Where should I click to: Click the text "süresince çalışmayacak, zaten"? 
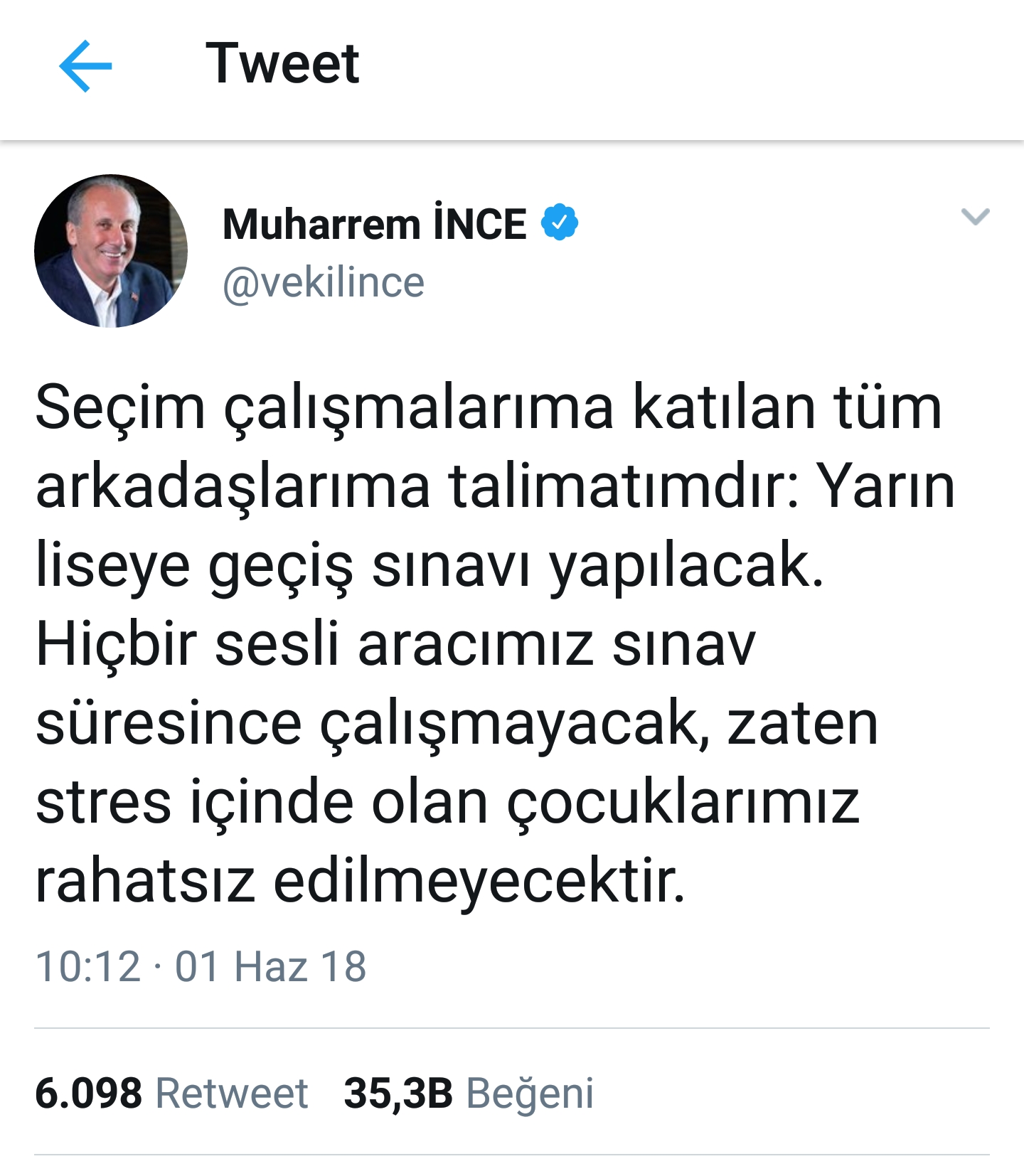(457, 724)
